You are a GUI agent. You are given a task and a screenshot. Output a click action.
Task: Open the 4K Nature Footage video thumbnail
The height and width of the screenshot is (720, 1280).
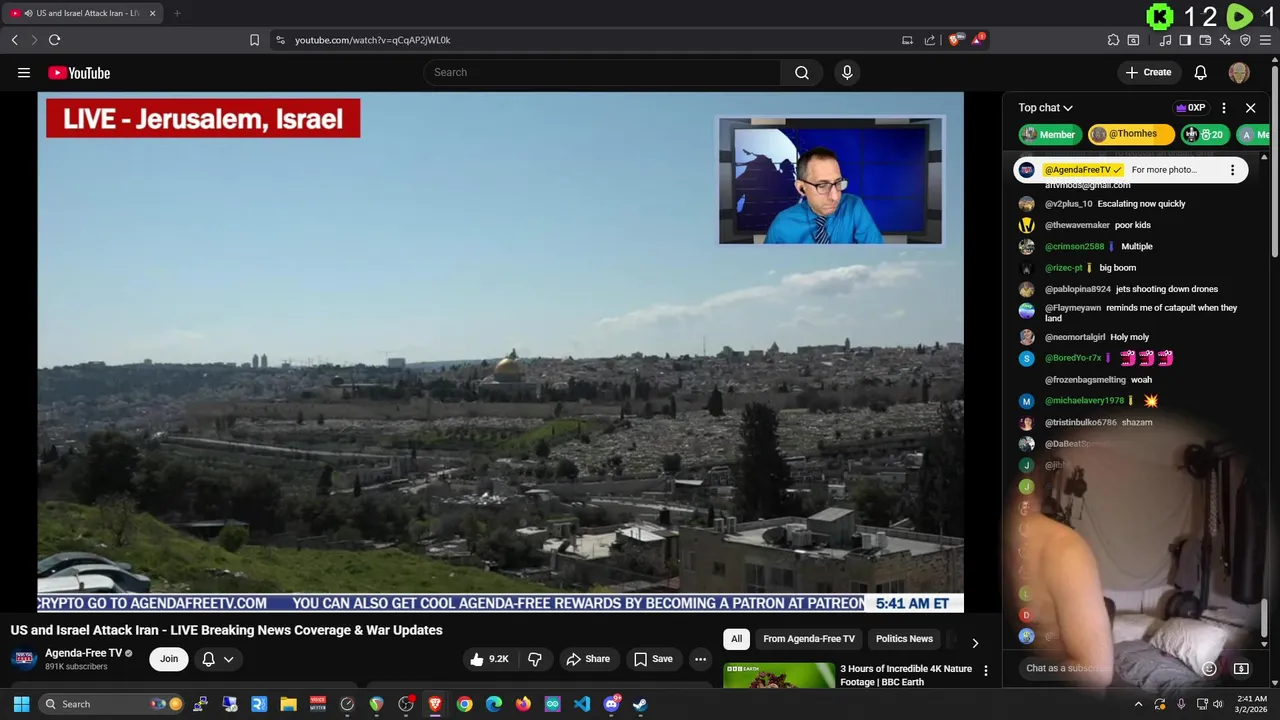[778, 676]
